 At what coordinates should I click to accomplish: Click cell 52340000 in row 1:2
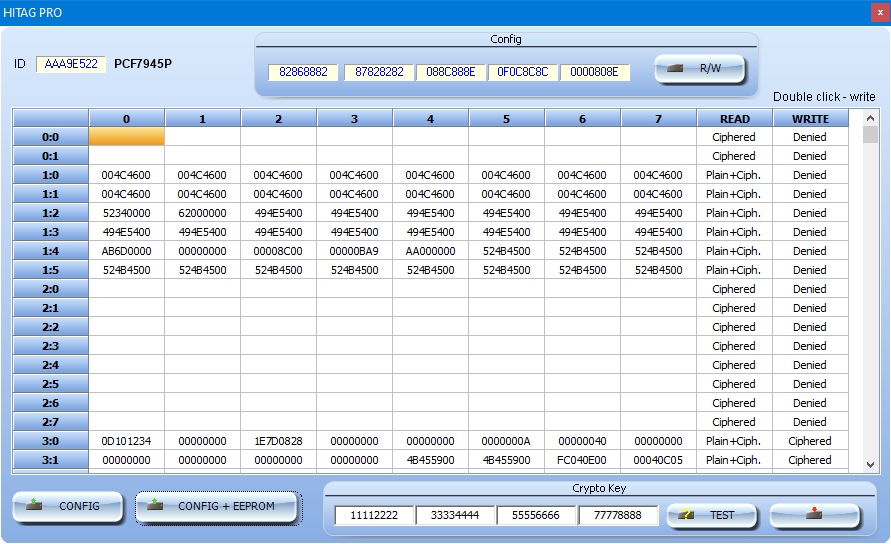point(127,213)
